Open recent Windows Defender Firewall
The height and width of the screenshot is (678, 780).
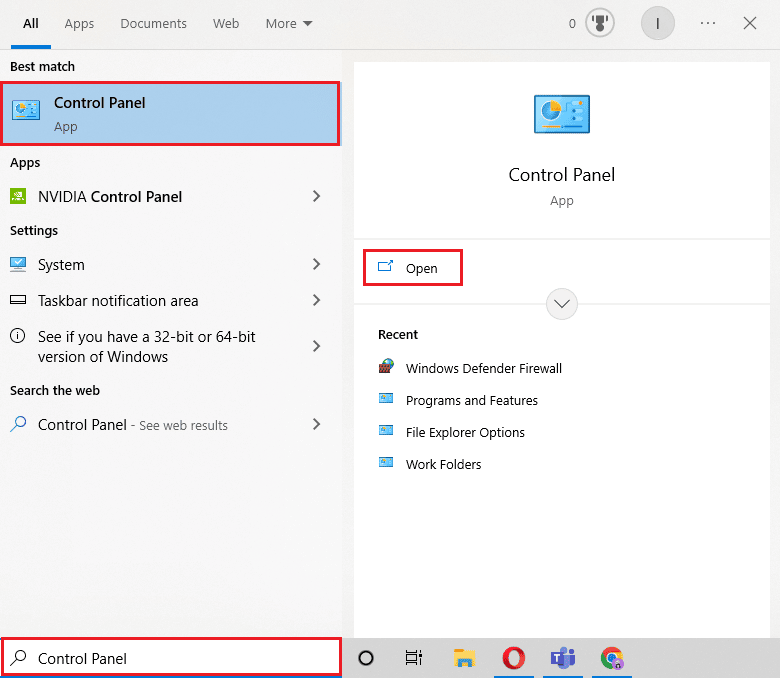coord(484,368)
